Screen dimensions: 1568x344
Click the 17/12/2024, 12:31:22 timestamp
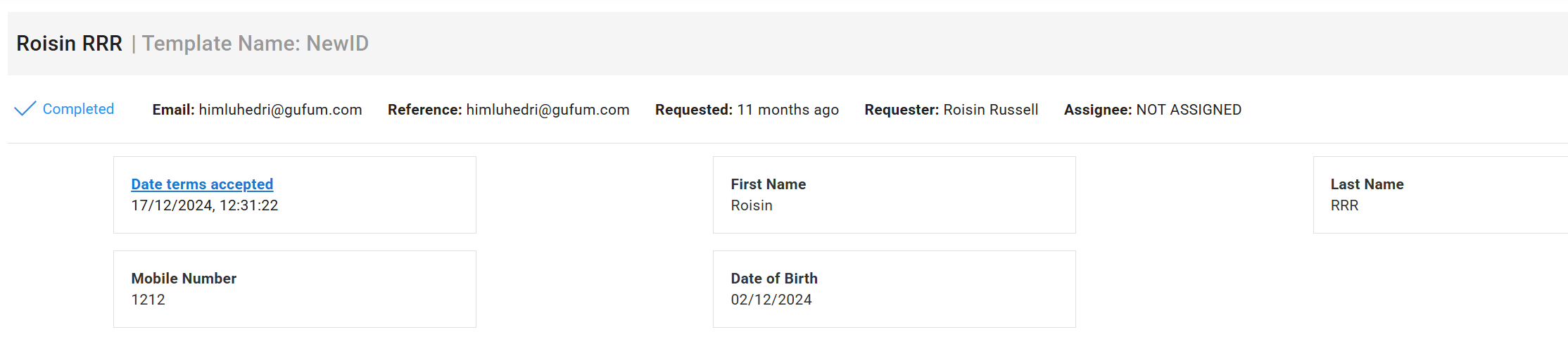pos(205,205)
